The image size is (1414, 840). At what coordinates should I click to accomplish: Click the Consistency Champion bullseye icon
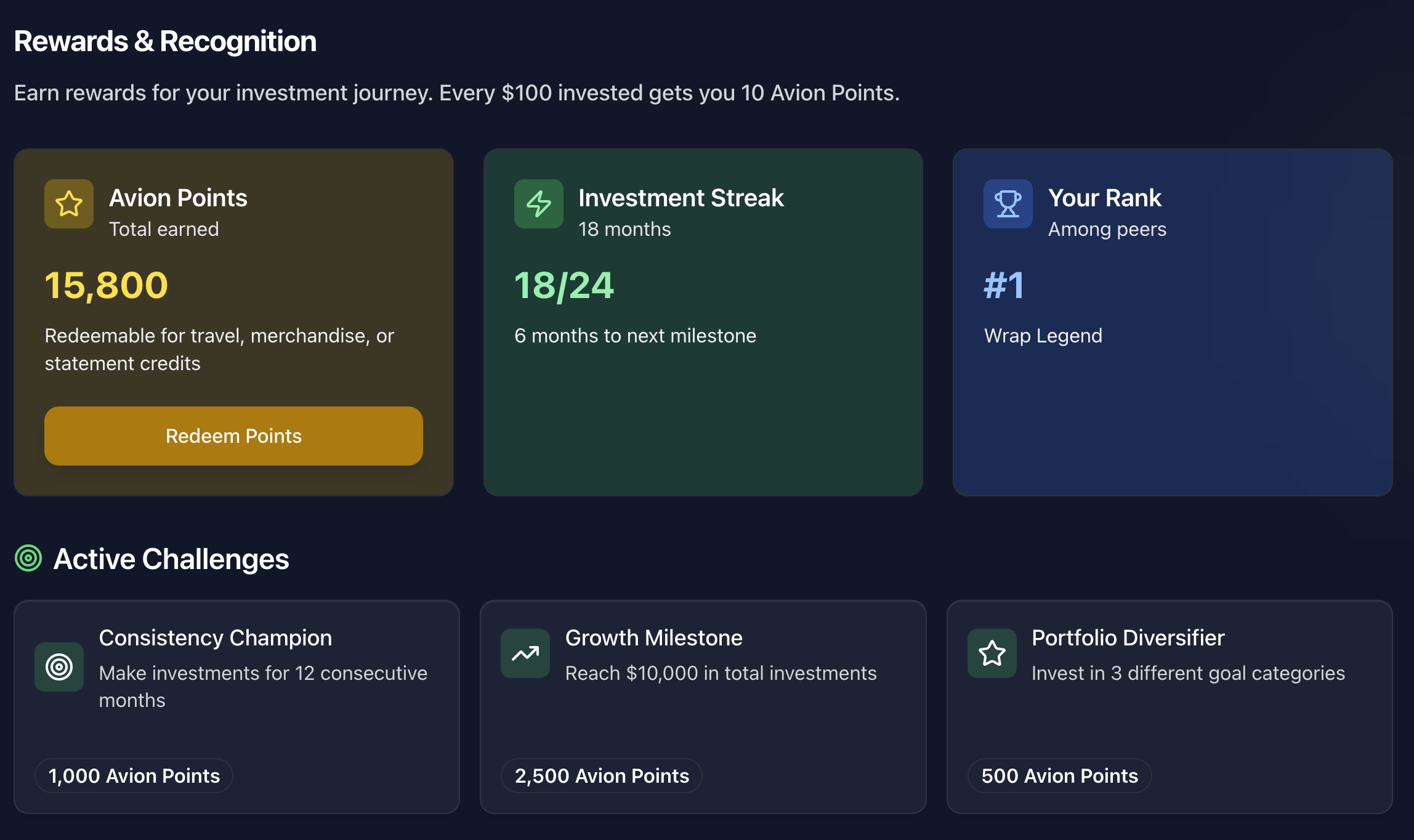click(59, 667)
